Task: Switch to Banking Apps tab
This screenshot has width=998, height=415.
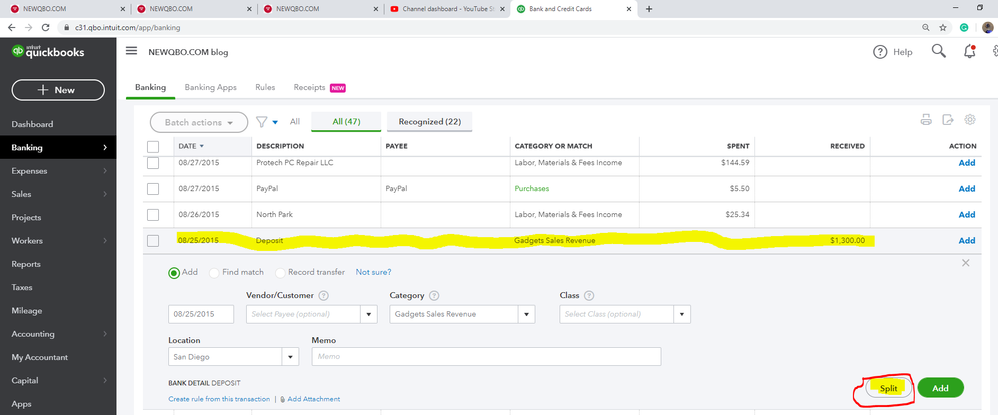Action: (211, 87)
